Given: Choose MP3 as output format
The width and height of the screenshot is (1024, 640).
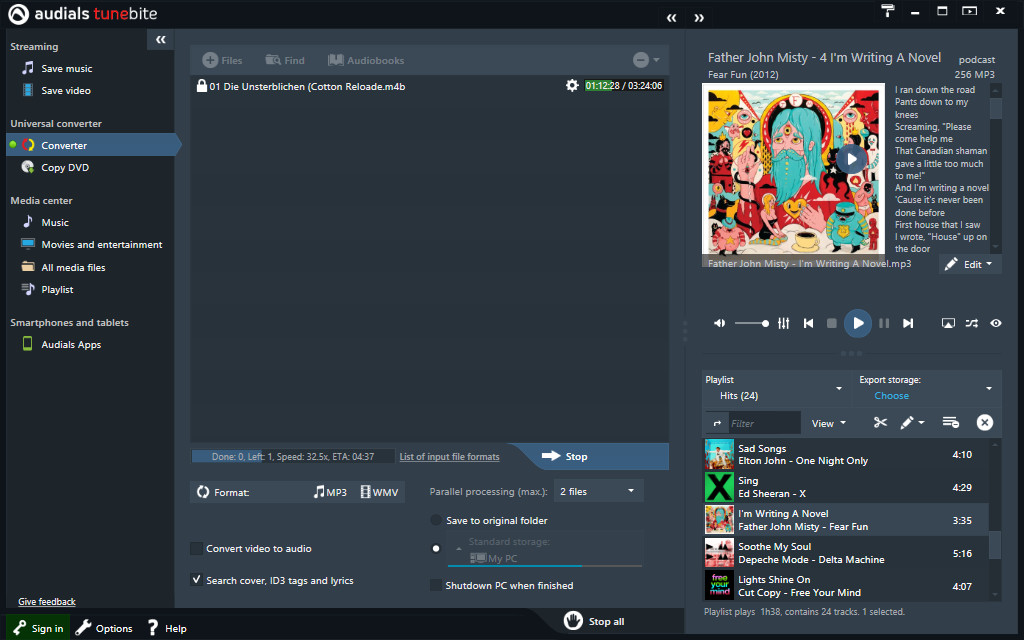Looking at the screenshot, I should (330, 492).
